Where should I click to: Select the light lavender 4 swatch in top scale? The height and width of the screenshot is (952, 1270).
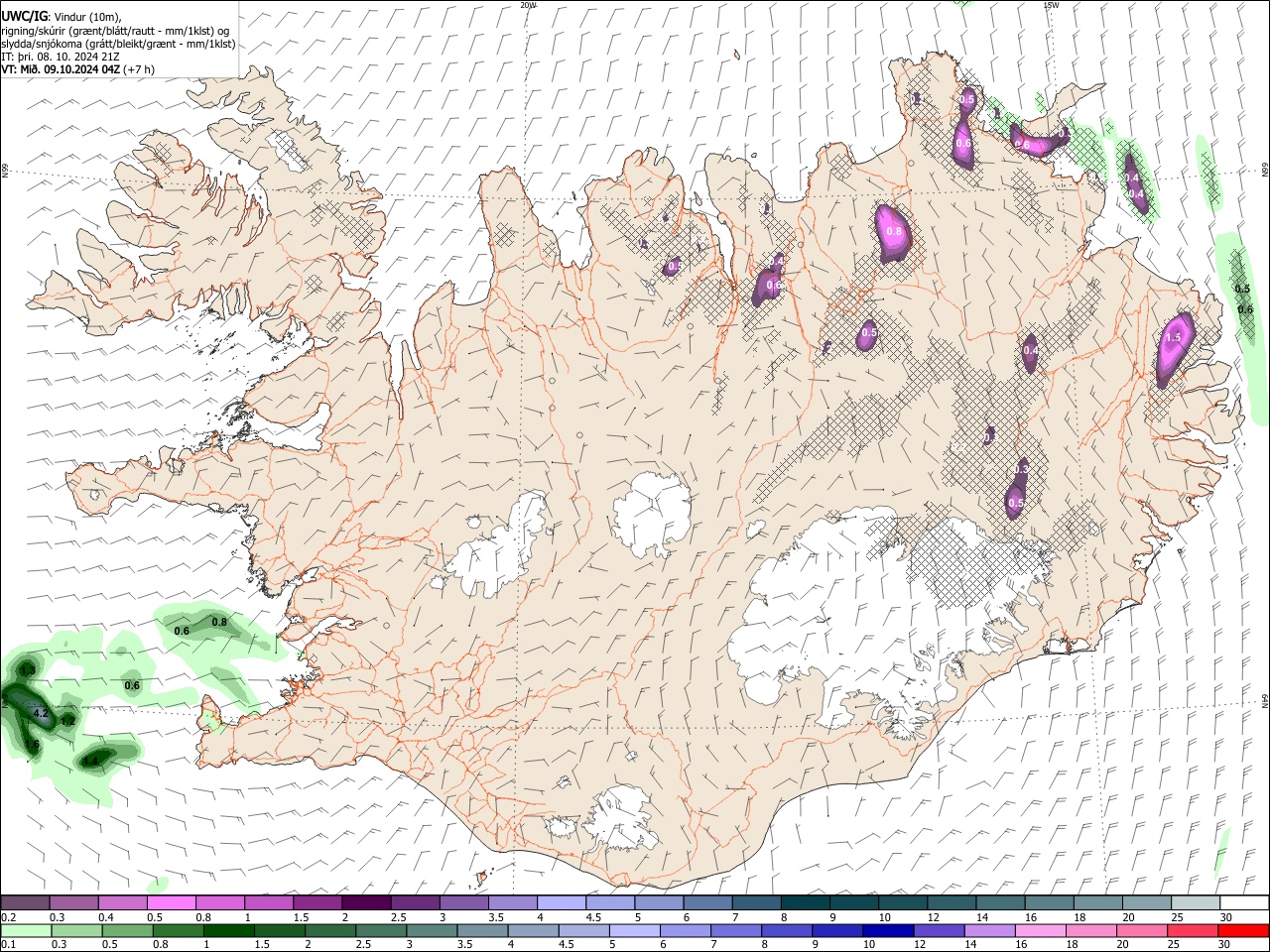coord(562,902)
